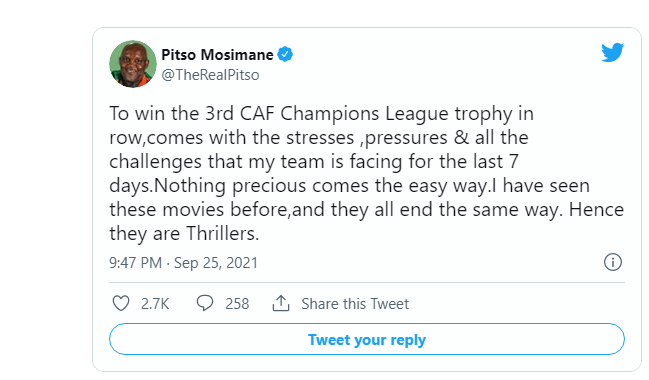Image resolution: width=649 pixels, height=380 pixels.
Task: Click the share arrow icon
Action: click(x=281, y=303)
